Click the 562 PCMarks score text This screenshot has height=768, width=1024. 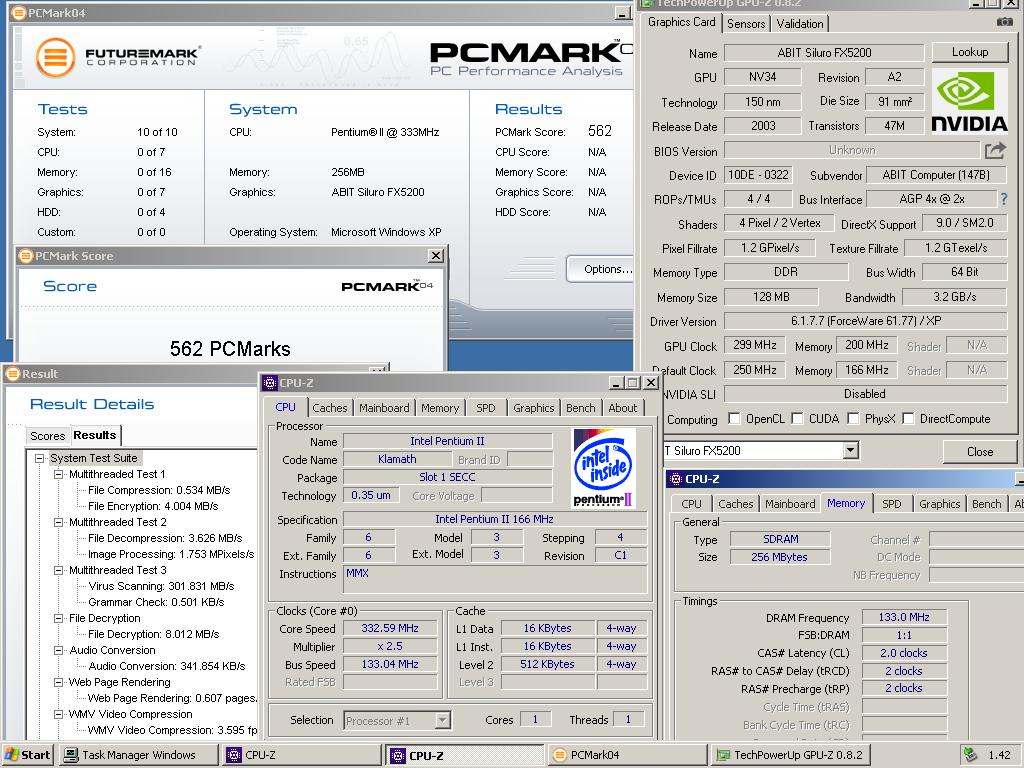[230, 349]
